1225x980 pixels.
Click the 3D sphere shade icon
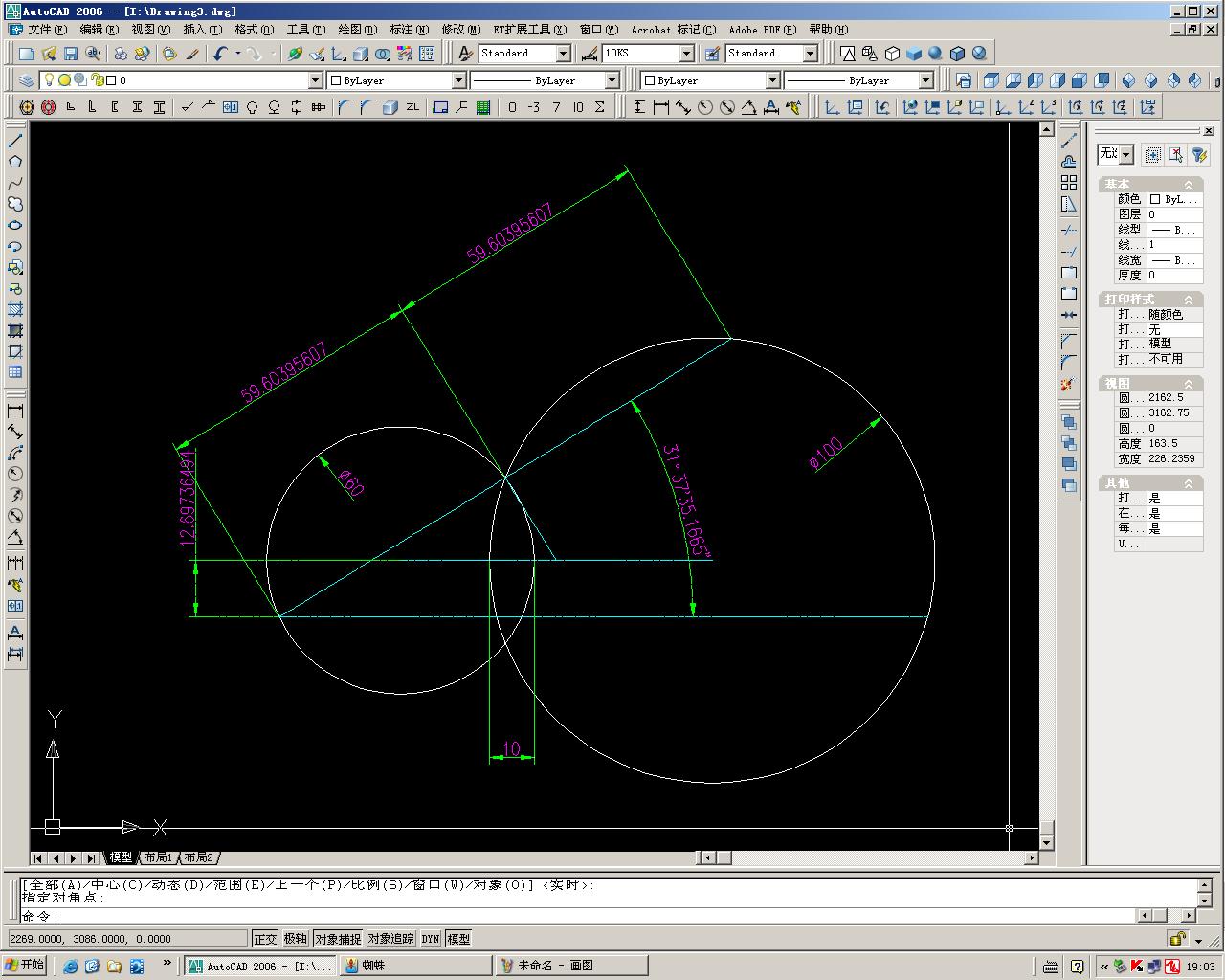pos(936,54)
